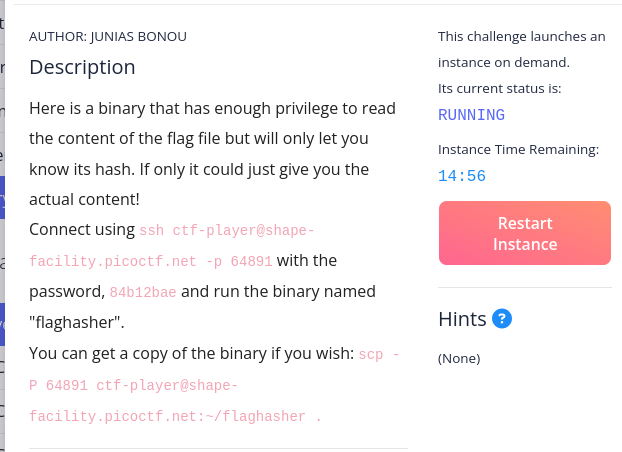The height and width of the screenshot is (452, 622).
Task: Click "This challenge launches an" text
Action: click(521, 37)
